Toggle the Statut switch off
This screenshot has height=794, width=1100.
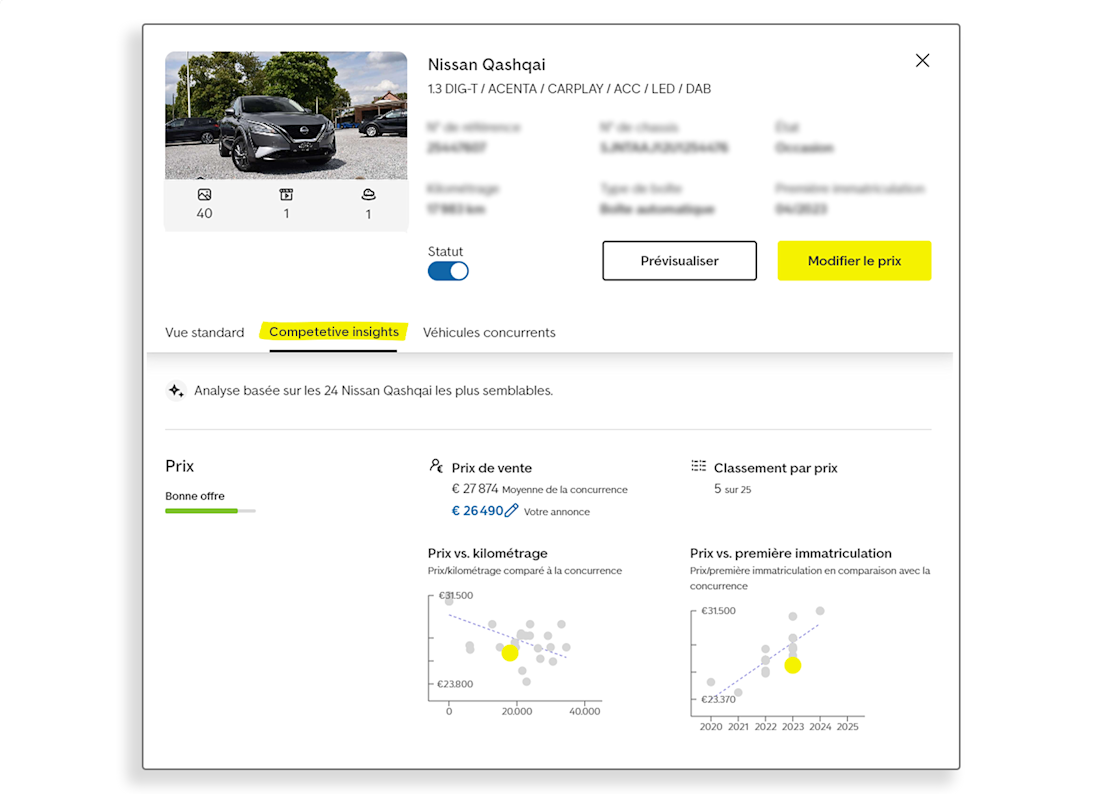(x=448, y=271)
